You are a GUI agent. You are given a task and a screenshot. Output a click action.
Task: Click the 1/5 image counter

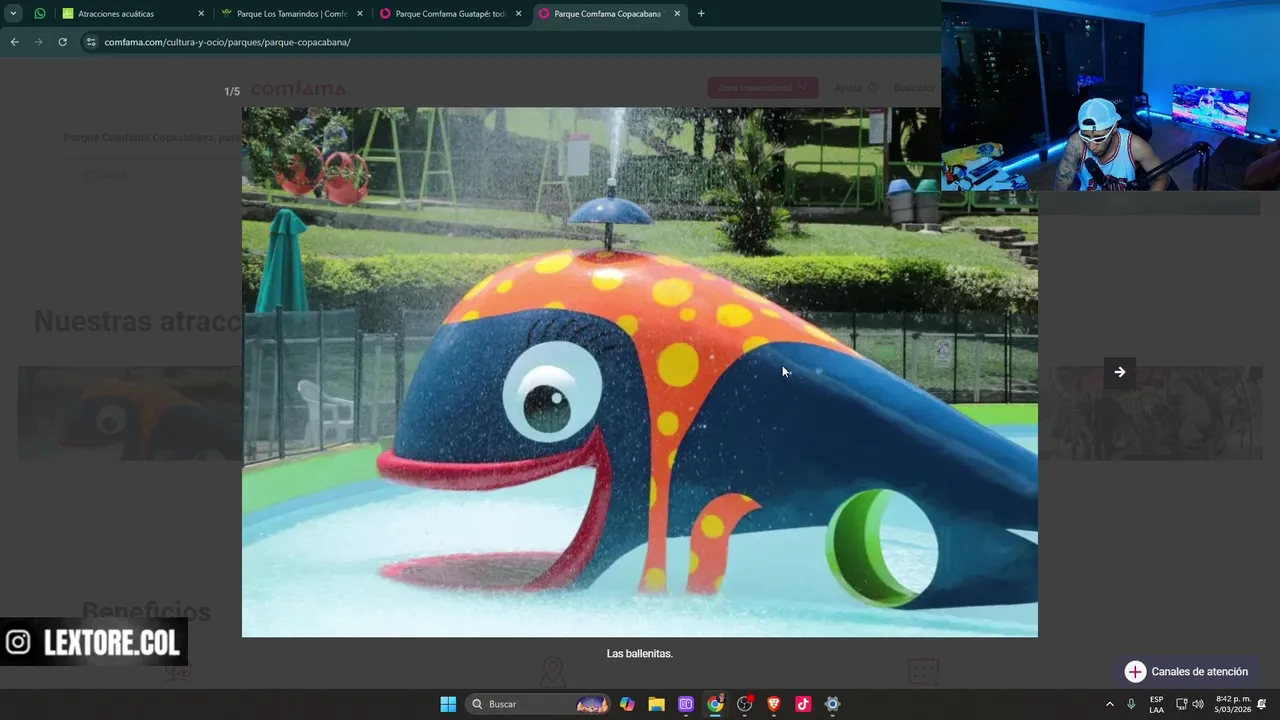(x=232, y=91)
